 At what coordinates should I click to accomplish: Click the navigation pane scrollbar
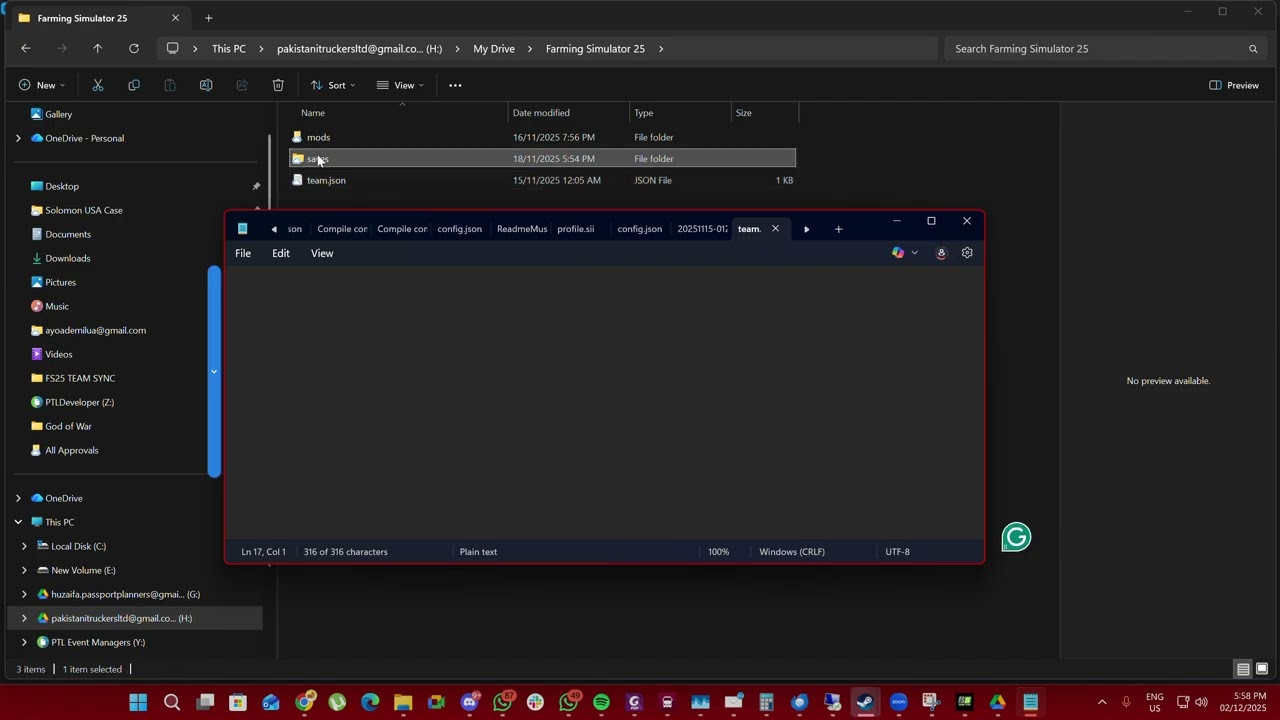point(213,372)
